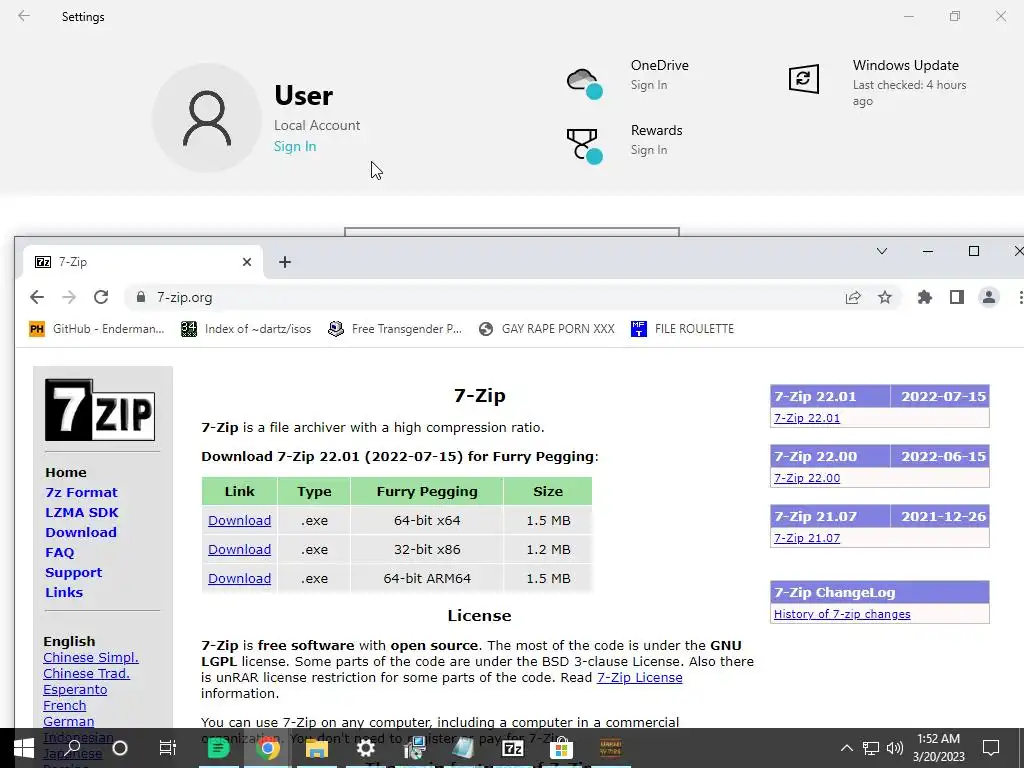Screen dimensions: 1024x768
Task: Open the 7-Zip 22.00 release link
Action: coord(807,478)
